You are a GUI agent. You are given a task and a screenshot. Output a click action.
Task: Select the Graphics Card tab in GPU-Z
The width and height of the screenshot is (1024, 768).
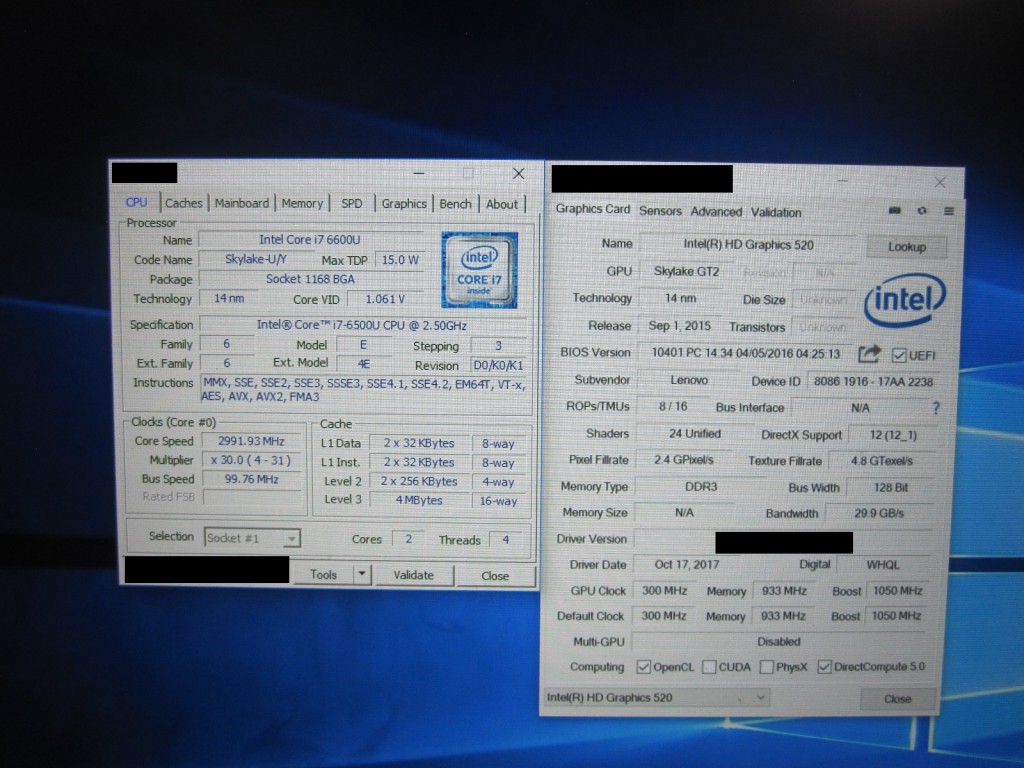coord(592,209)
